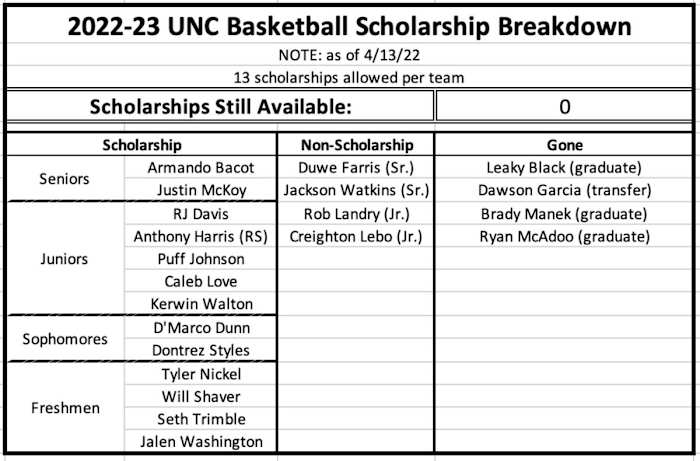The height and width of the screenshot is (461, 700).
Task: Select the Sophomores class label cell
Action: pos(64,339)
